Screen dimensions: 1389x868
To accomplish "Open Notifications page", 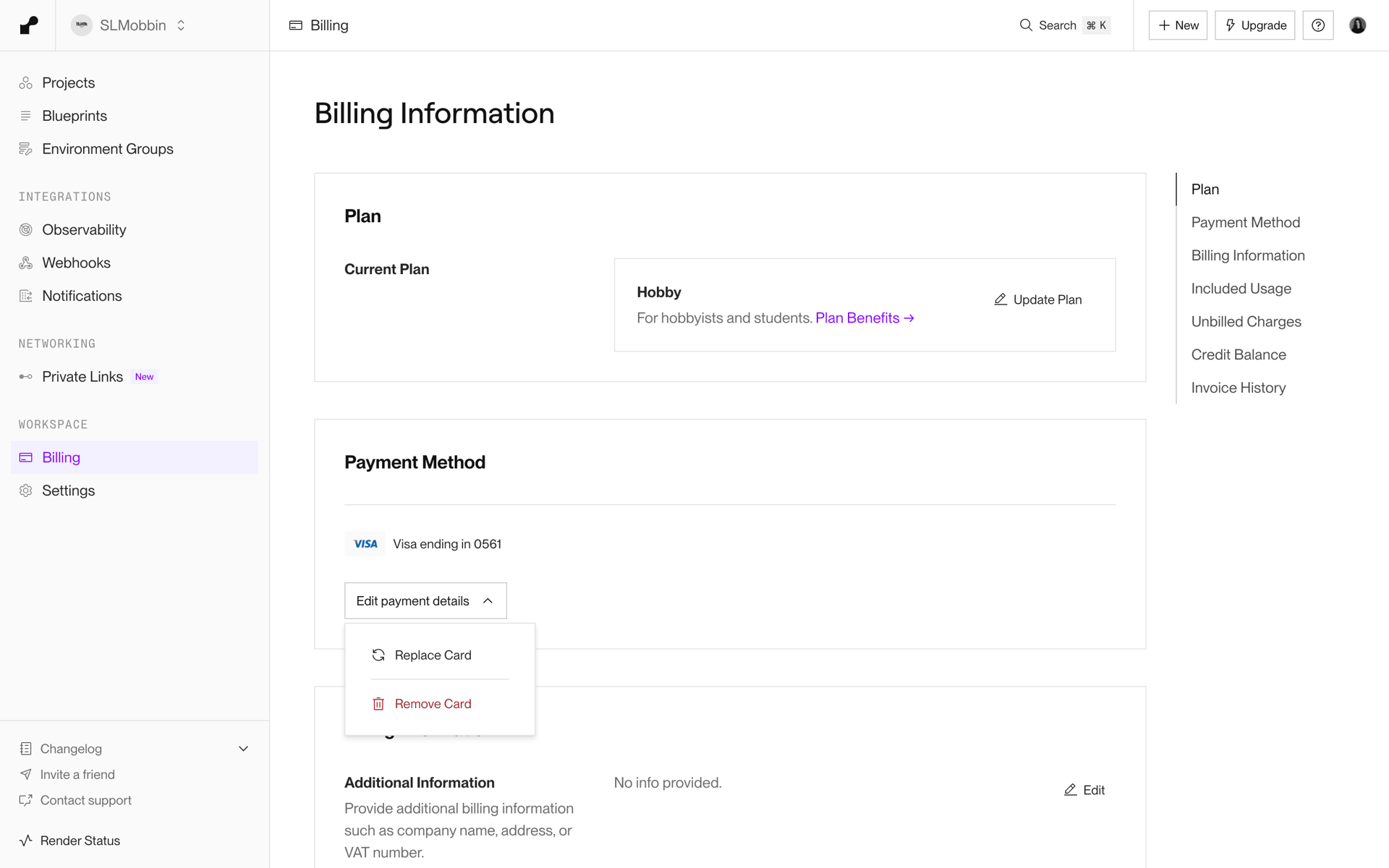I will coord(135,296).
